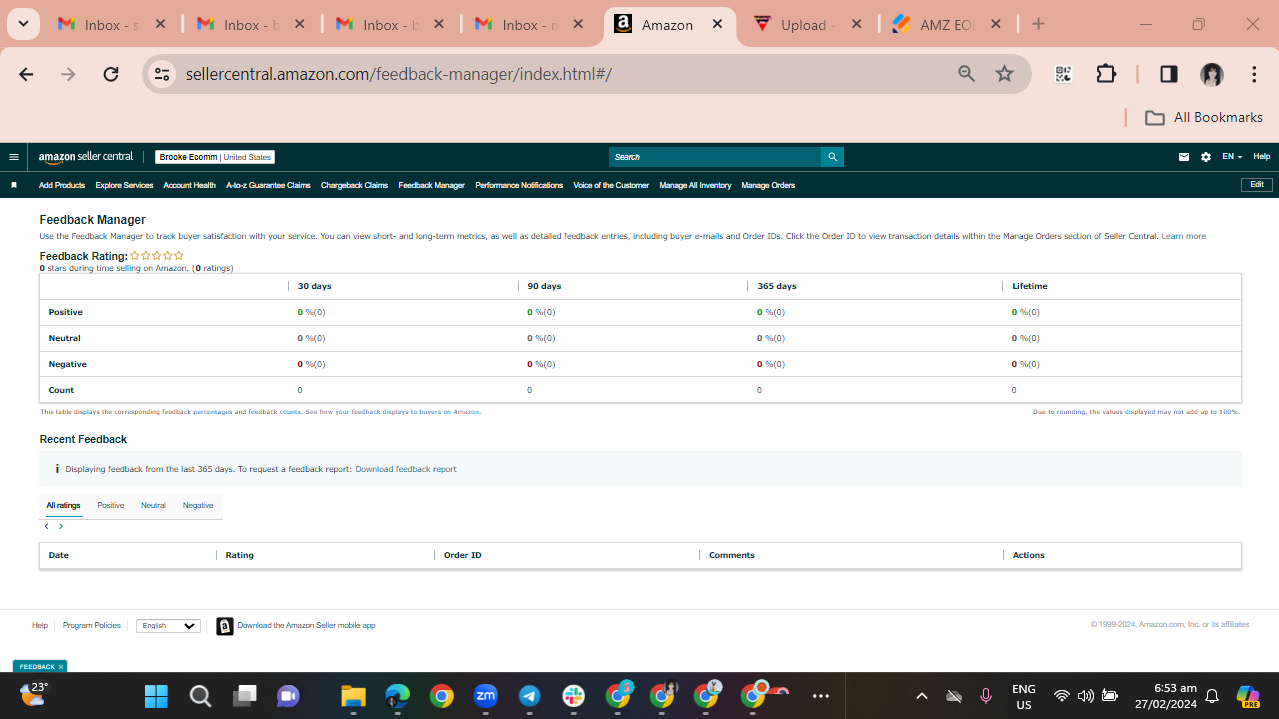
Task: Open the settings gear icon in Seller Central
Action: tap(1206, 157)
